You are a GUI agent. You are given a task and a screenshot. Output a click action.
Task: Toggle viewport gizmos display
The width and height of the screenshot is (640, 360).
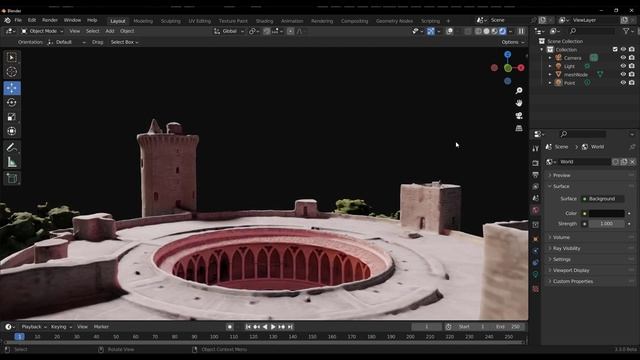point(431,31)
